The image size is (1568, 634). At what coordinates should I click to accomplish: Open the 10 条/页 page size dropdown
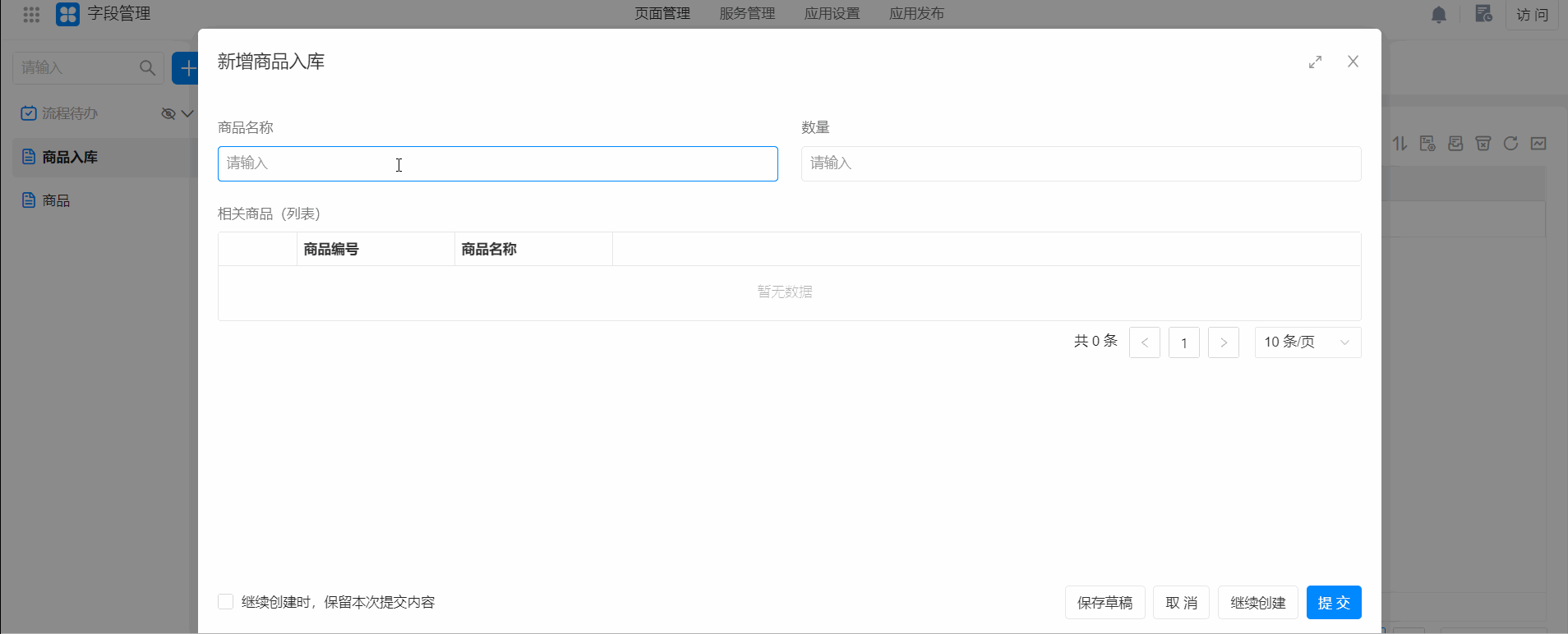click(1307, 342)
